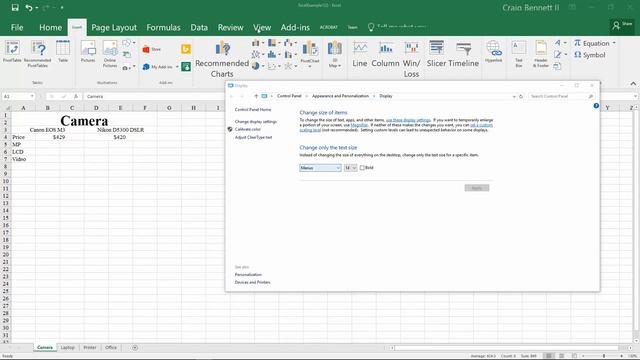Image resolution: width=640 pixels, height=360 pixels.
Task: Insert a Slicer
Action: (x=436, y=54)
